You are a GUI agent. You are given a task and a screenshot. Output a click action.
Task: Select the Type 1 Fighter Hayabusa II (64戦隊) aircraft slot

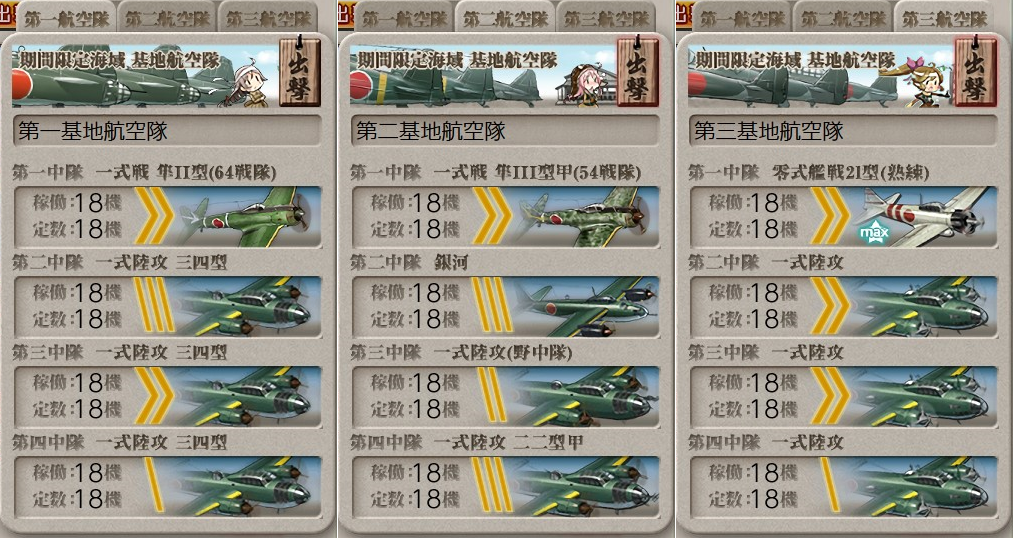(167, 216)
